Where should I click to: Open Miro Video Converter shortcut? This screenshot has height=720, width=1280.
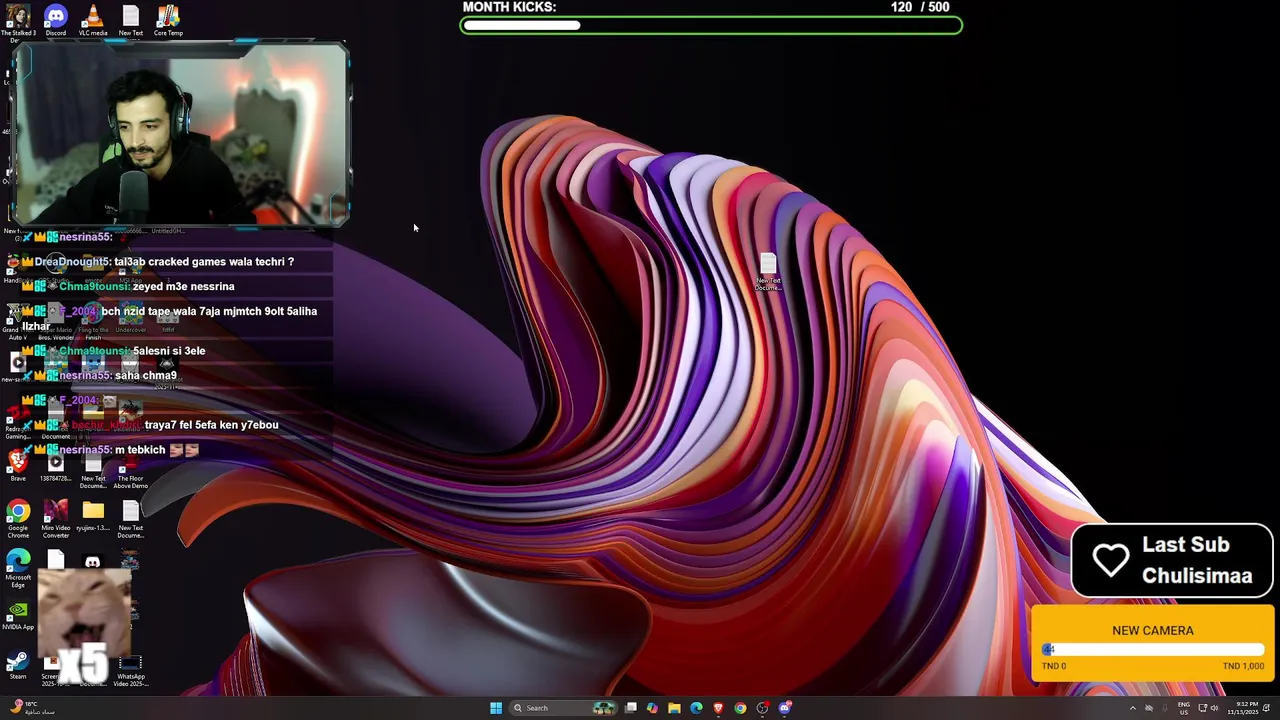click(56, 519)
